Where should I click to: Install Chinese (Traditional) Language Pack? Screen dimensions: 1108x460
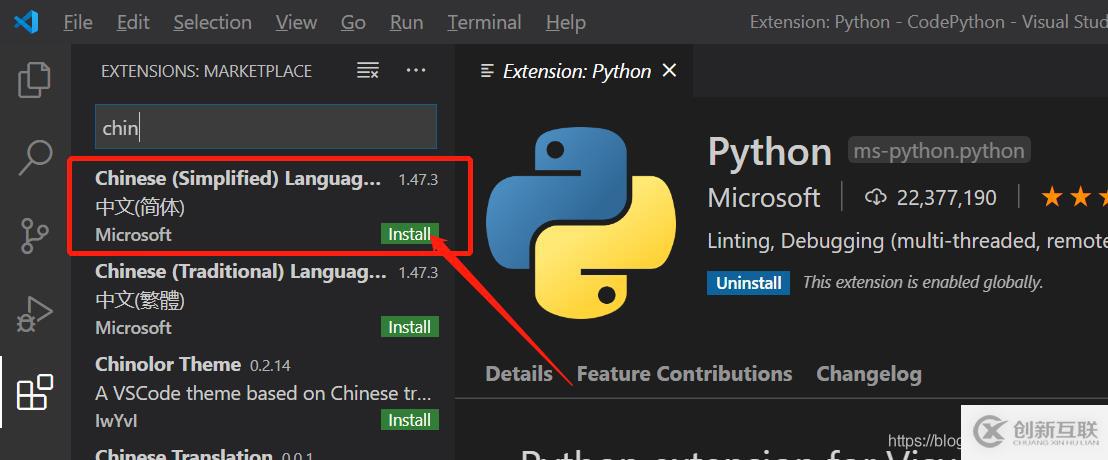[x=409, y=327]
